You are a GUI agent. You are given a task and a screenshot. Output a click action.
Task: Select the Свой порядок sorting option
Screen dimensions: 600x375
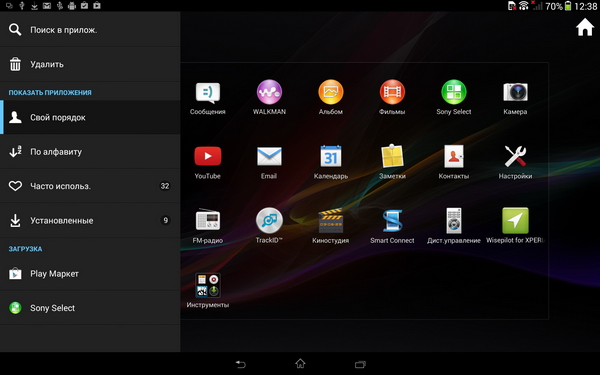tap(90, 117)
